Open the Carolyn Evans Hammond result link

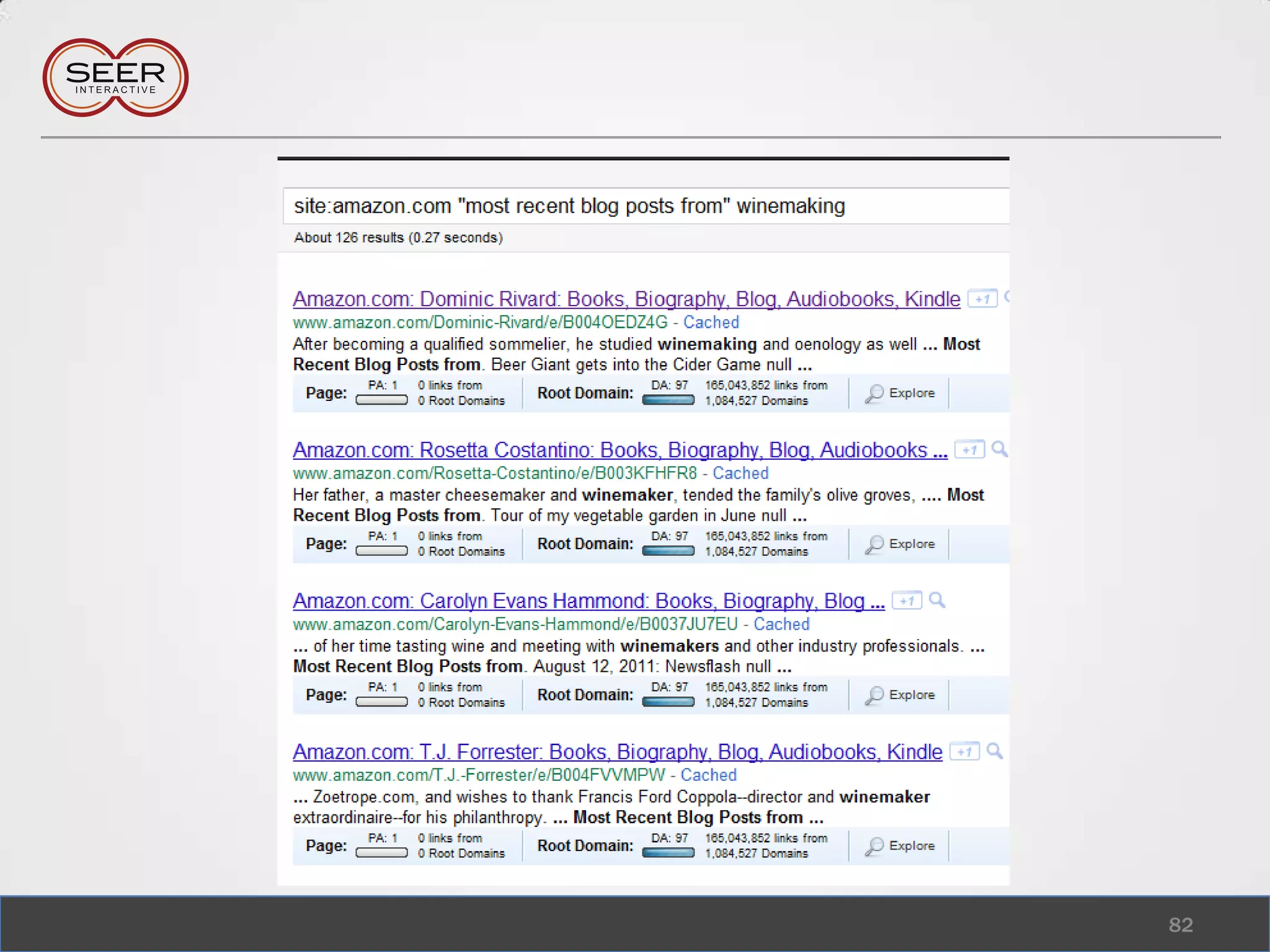click(588, 601)
